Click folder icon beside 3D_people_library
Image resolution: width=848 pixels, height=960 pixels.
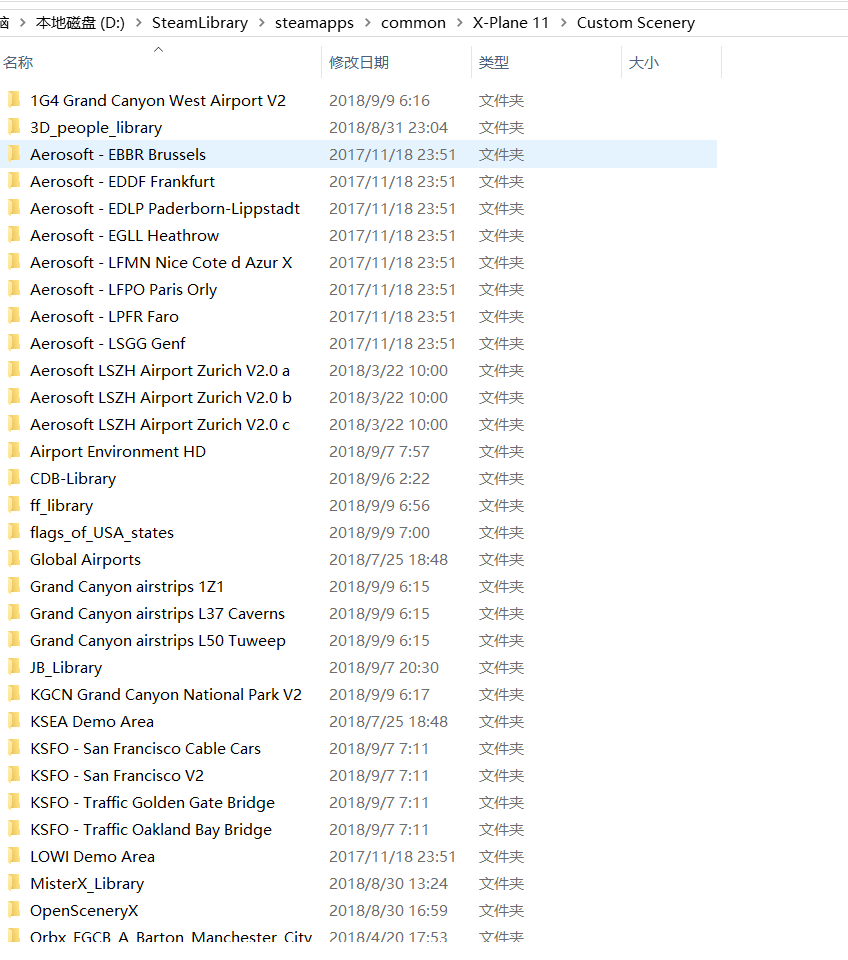[14, 127]
